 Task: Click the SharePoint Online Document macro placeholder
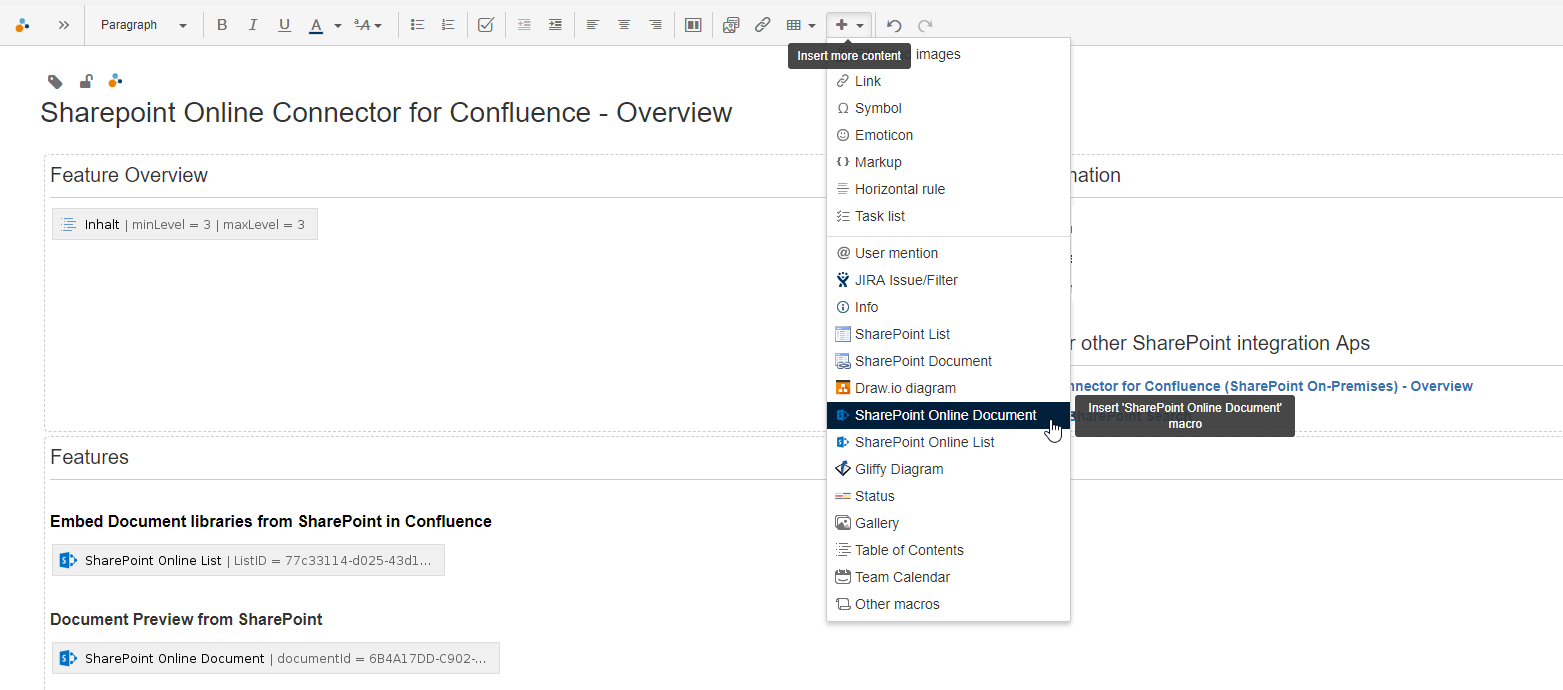click(x=275, y=658)
